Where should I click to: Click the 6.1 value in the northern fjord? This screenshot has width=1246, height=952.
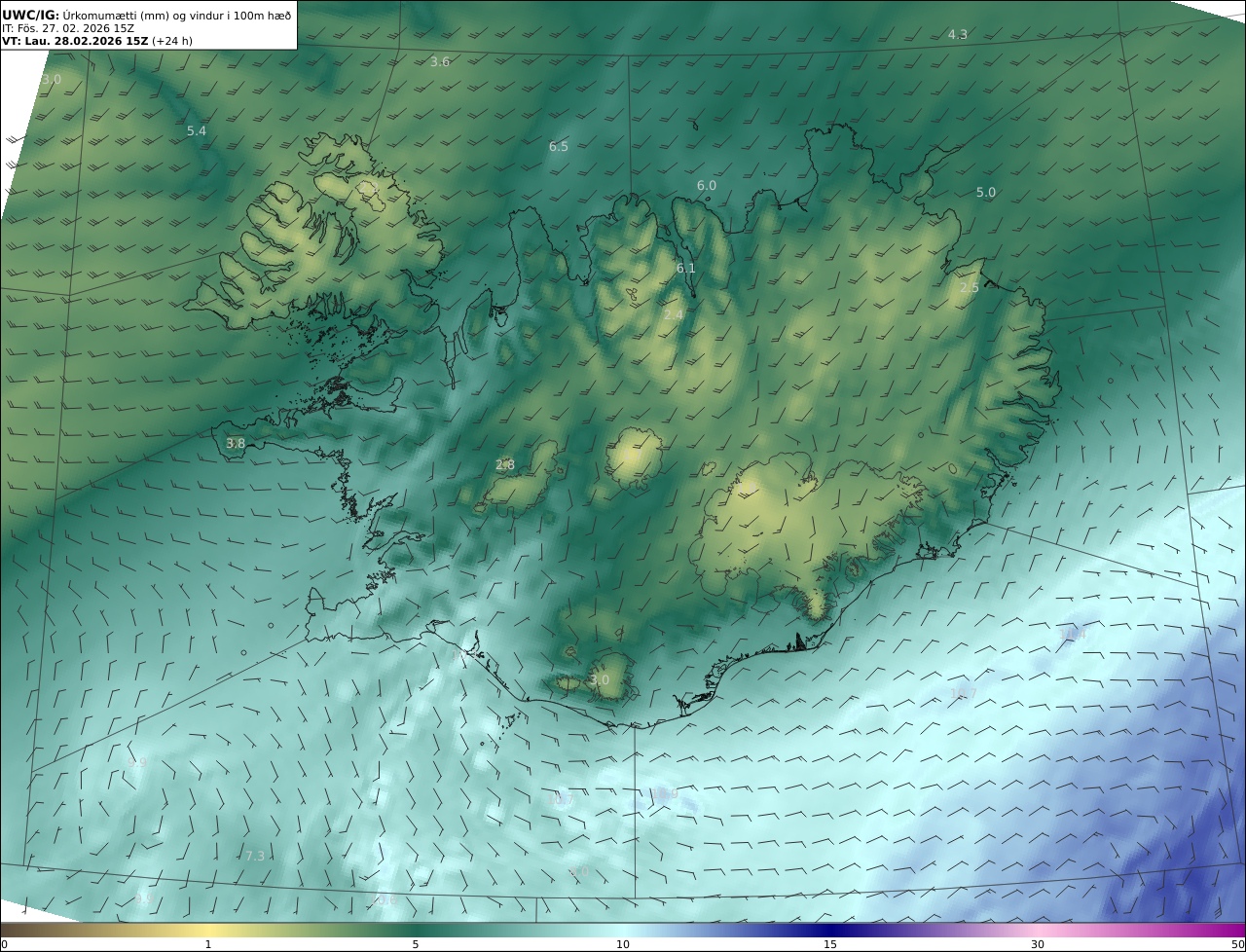(686, 269)
